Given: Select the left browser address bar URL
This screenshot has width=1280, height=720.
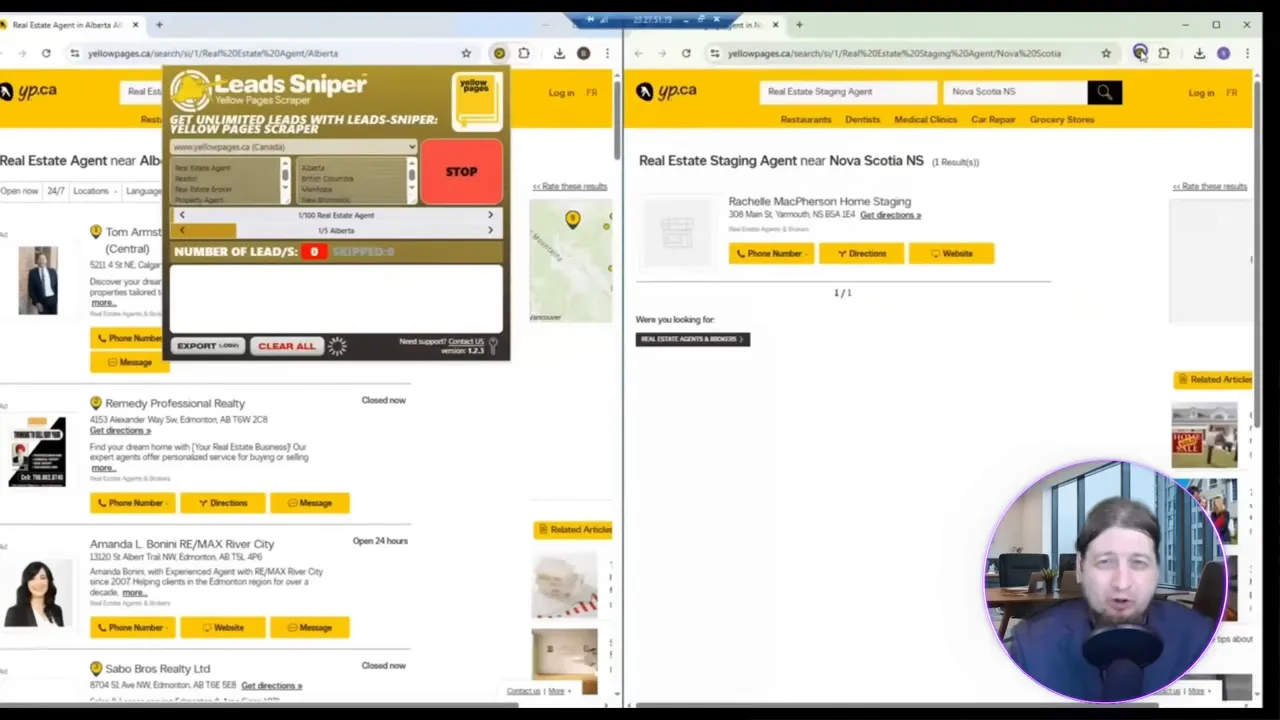Looking at the screenshot, I should [213, 53].
